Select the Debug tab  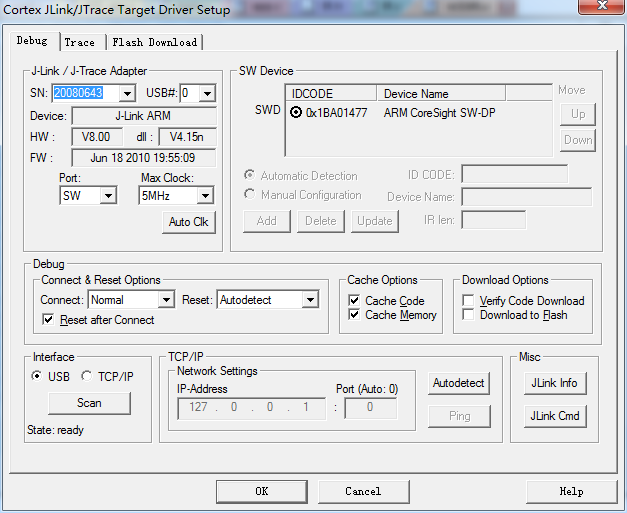(32, 41)
